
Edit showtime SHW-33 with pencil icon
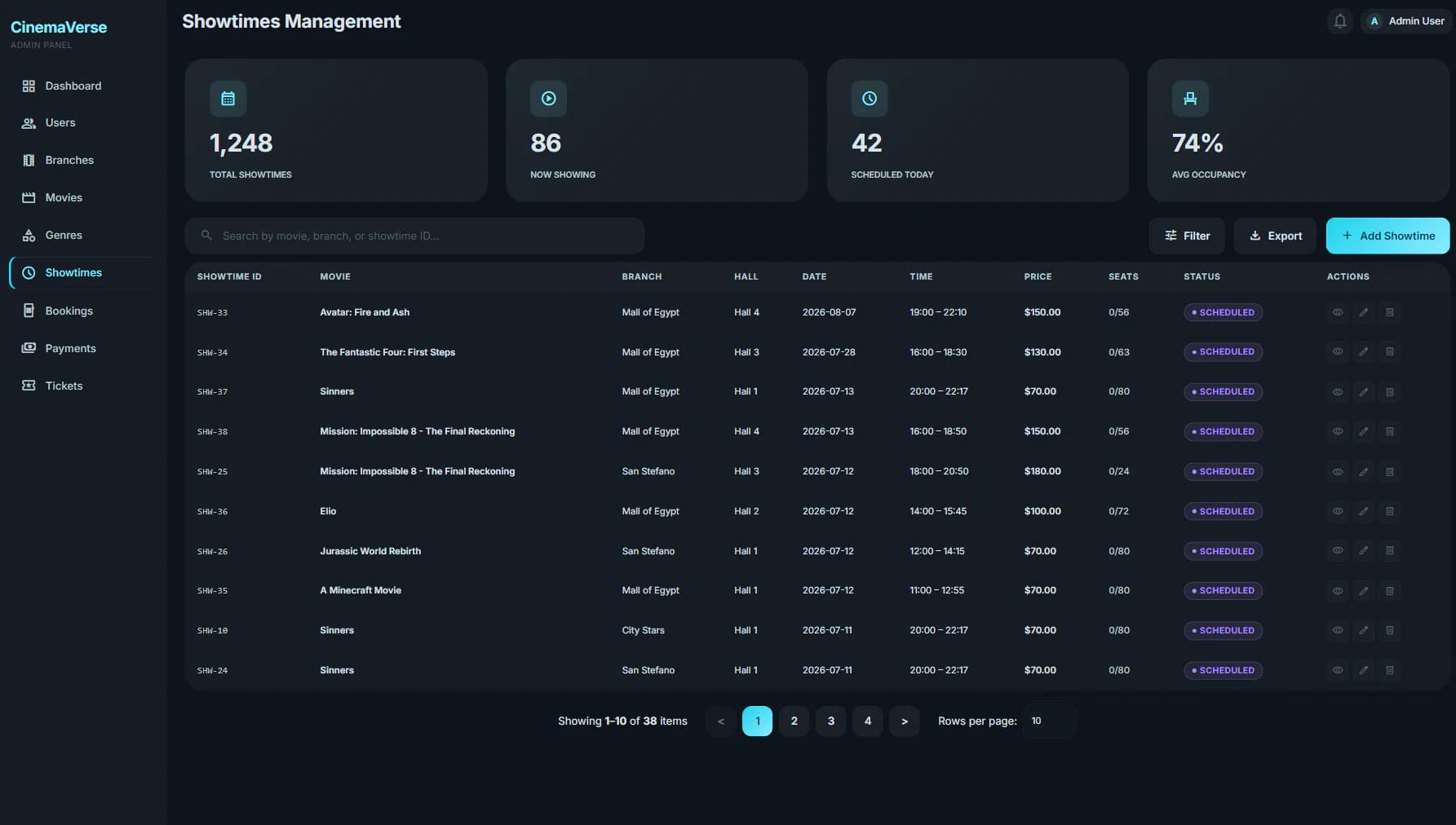click(1364, 312)
